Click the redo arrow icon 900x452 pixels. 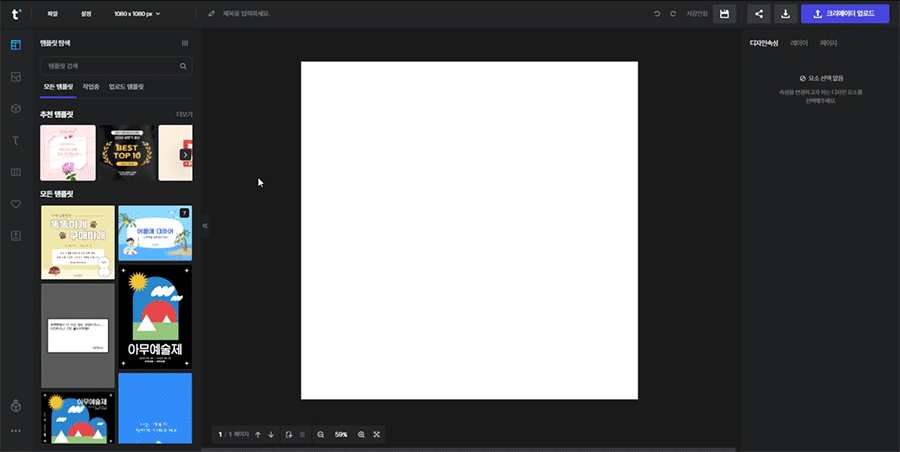coord(673,14)
